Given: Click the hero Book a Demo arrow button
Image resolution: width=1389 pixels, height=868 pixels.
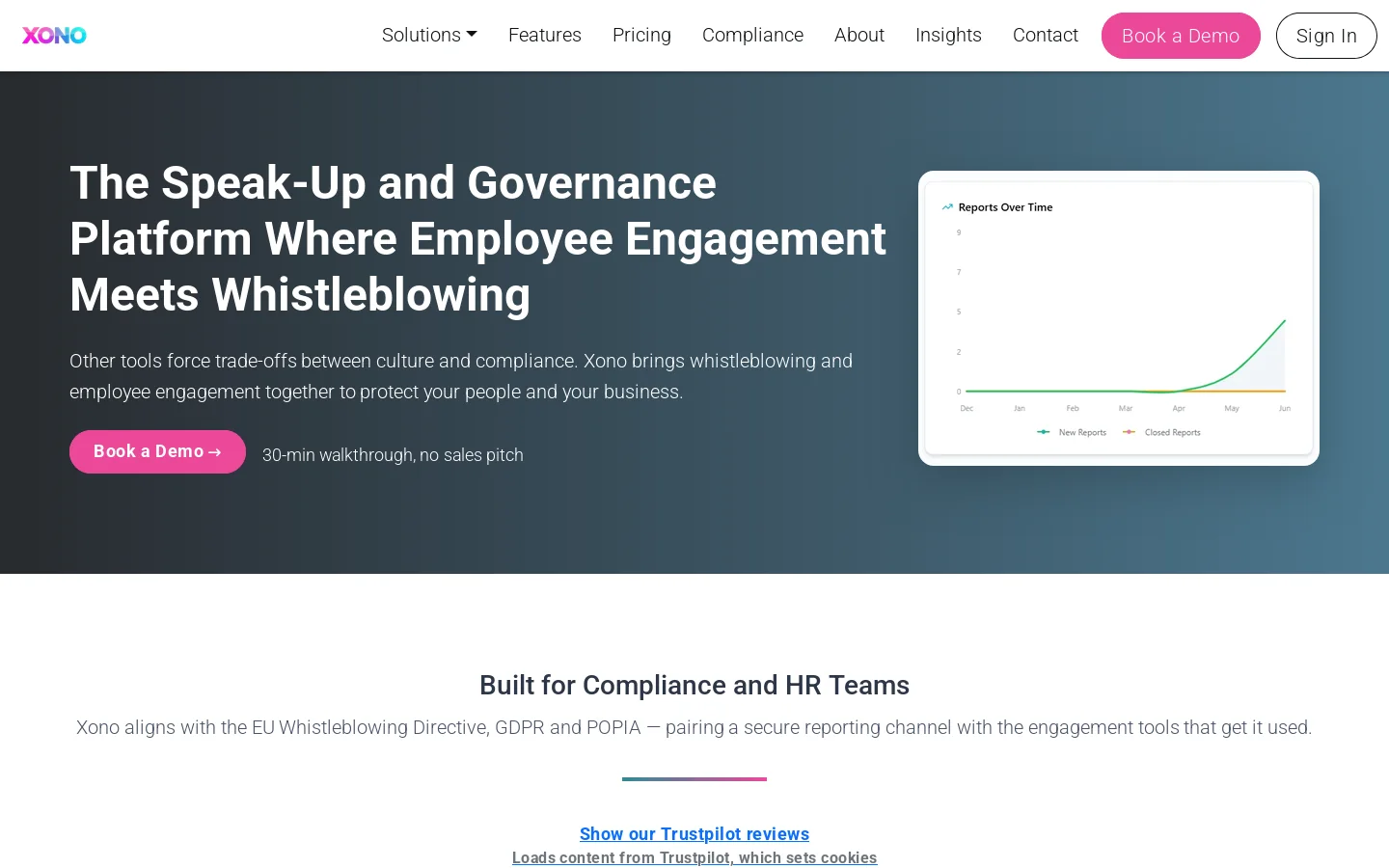Looking at the screenshot, I should click(157, 451).
